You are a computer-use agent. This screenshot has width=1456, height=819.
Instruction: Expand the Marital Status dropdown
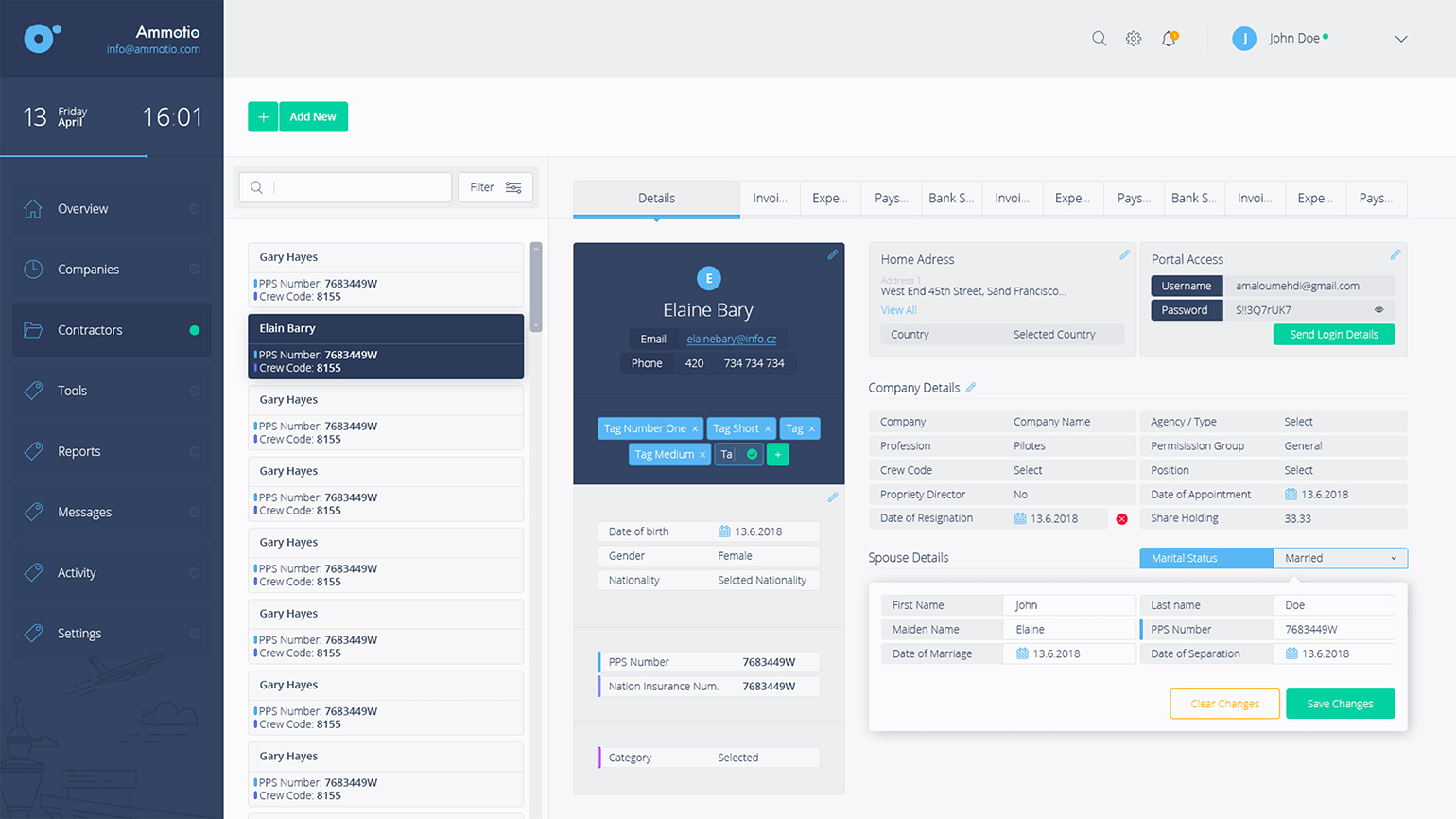click(1340, 559)
